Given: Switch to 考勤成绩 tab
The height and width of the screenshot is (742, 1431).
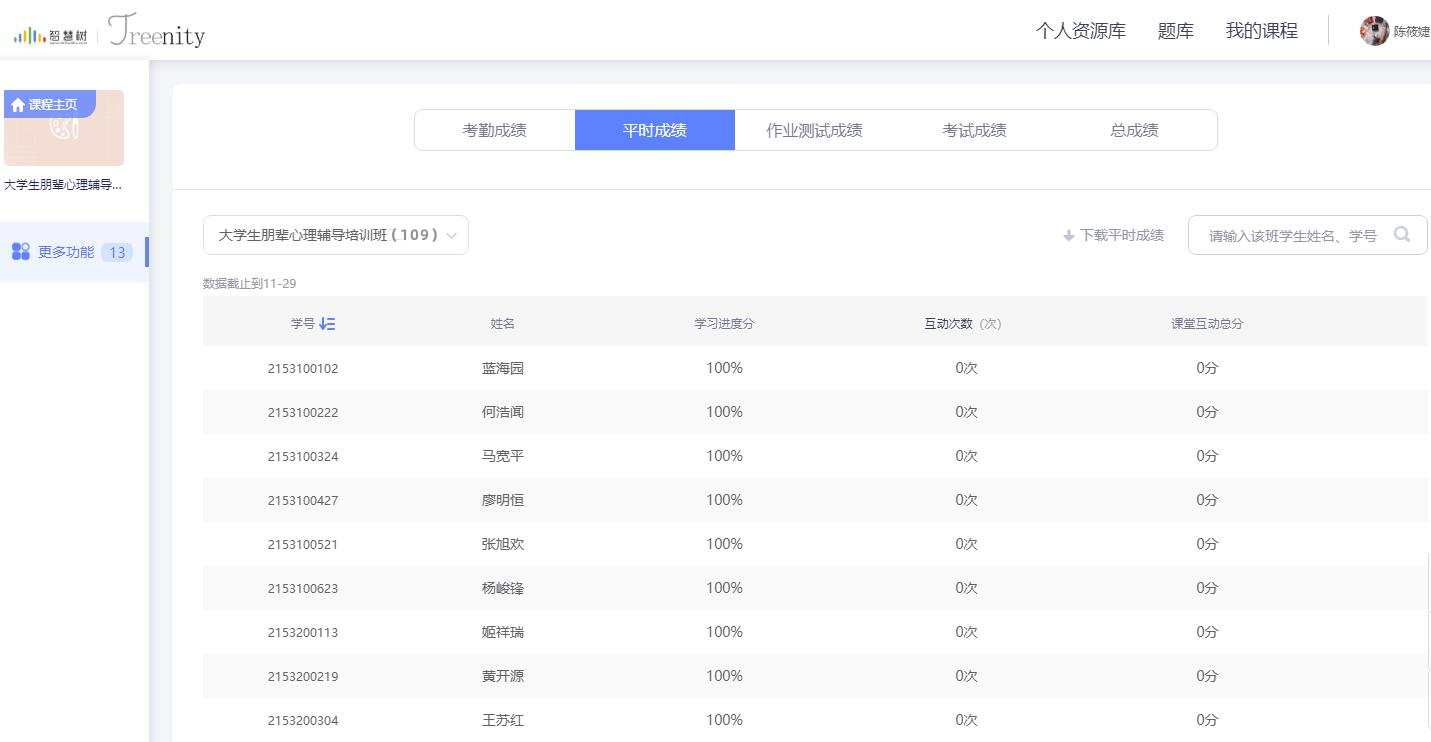Looking at the screenshot, I should click(494, 130).
